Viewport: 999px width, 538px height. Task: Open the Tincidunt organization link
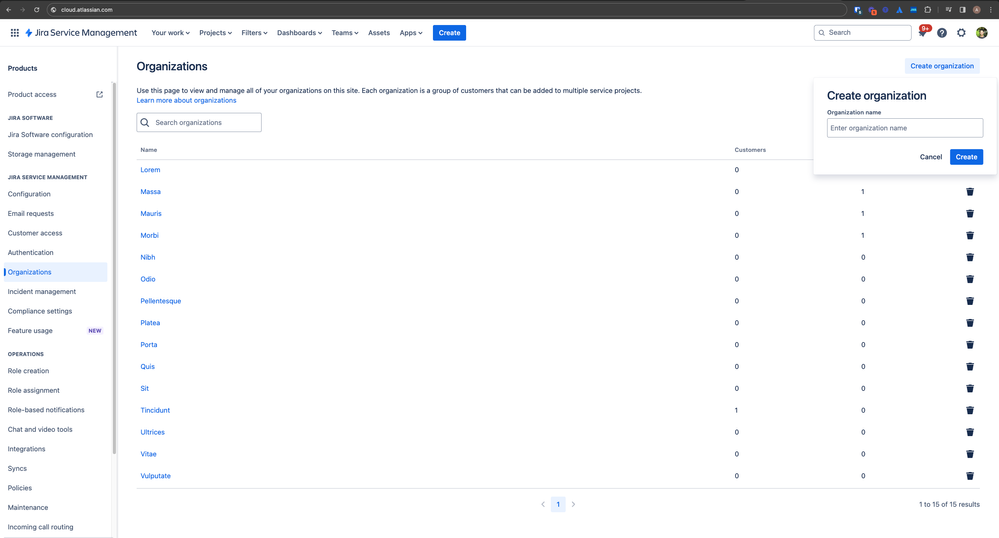coord(155,411)
